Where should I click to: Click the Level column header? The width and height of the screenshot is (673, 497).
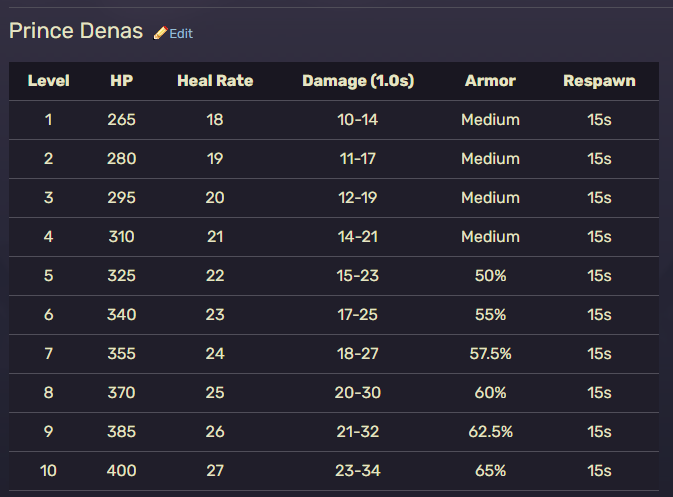[48, 81]
